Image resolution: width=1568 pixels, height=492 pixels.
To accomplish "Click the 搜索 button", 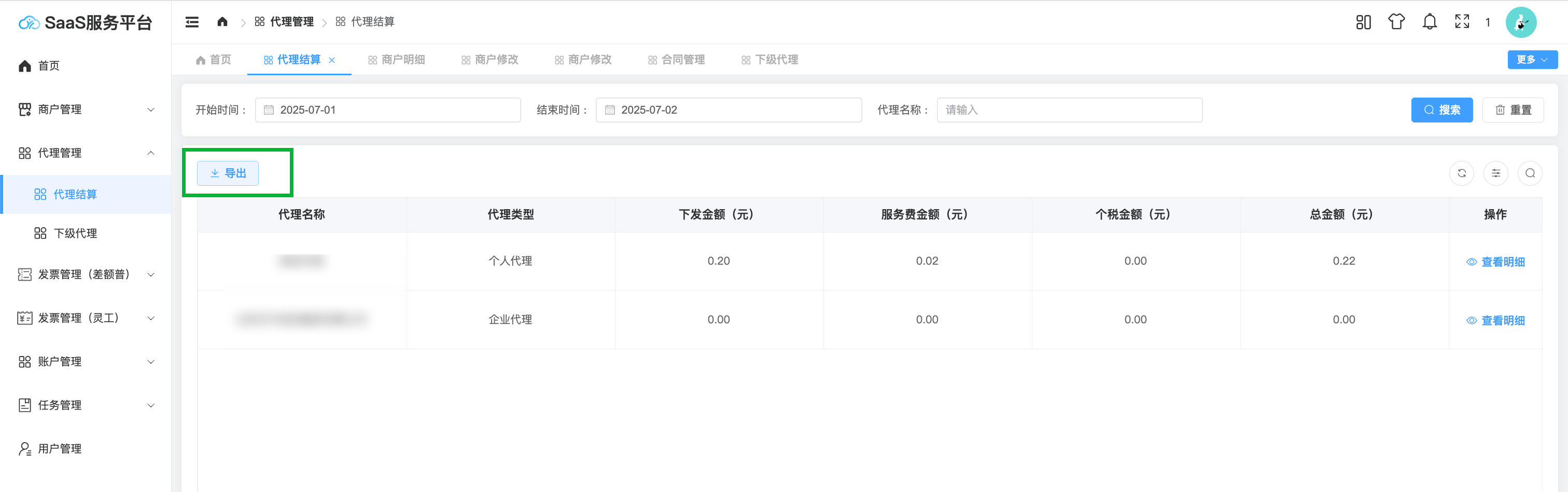I will pos(1441,110).
